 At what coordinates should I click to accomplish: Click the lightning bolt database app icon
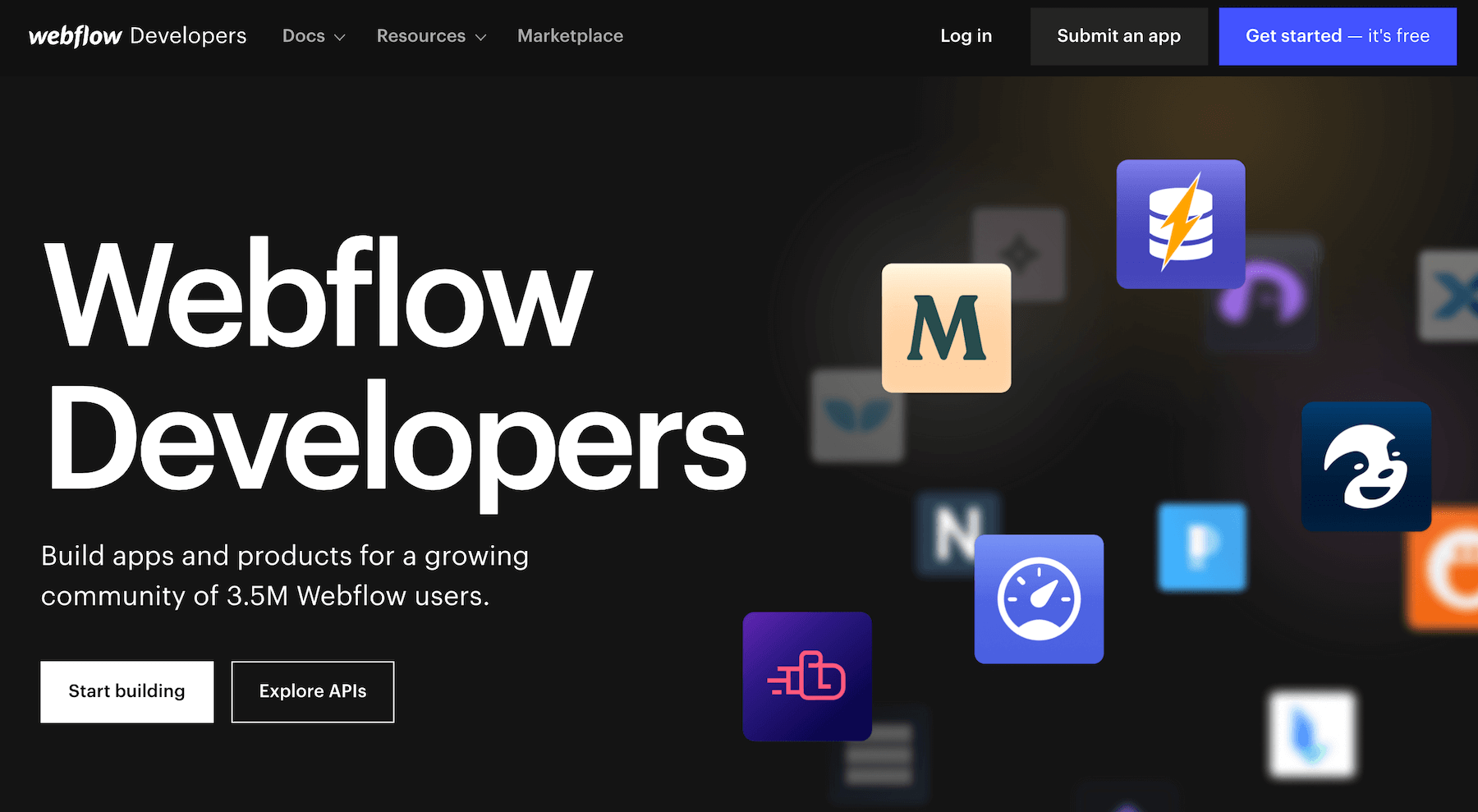click(1181, 223)
